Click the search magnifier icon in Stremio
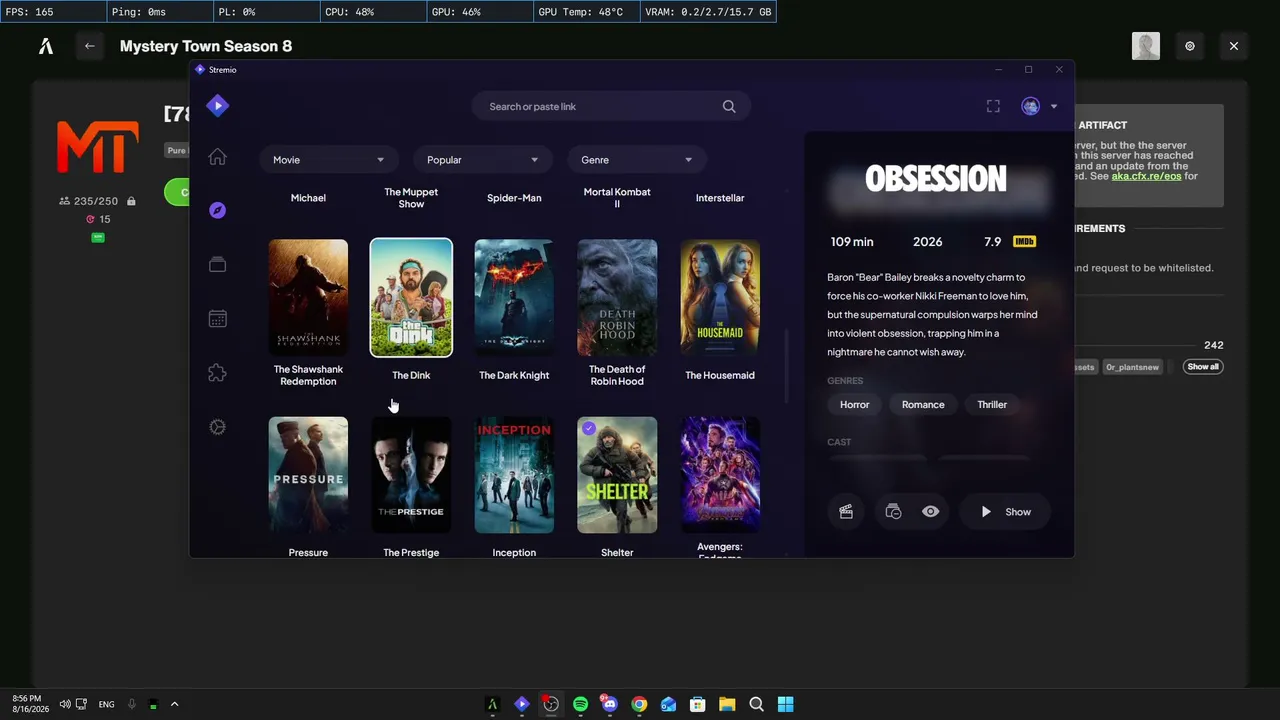The image size is (1280, 720). [x=729, y=107]
